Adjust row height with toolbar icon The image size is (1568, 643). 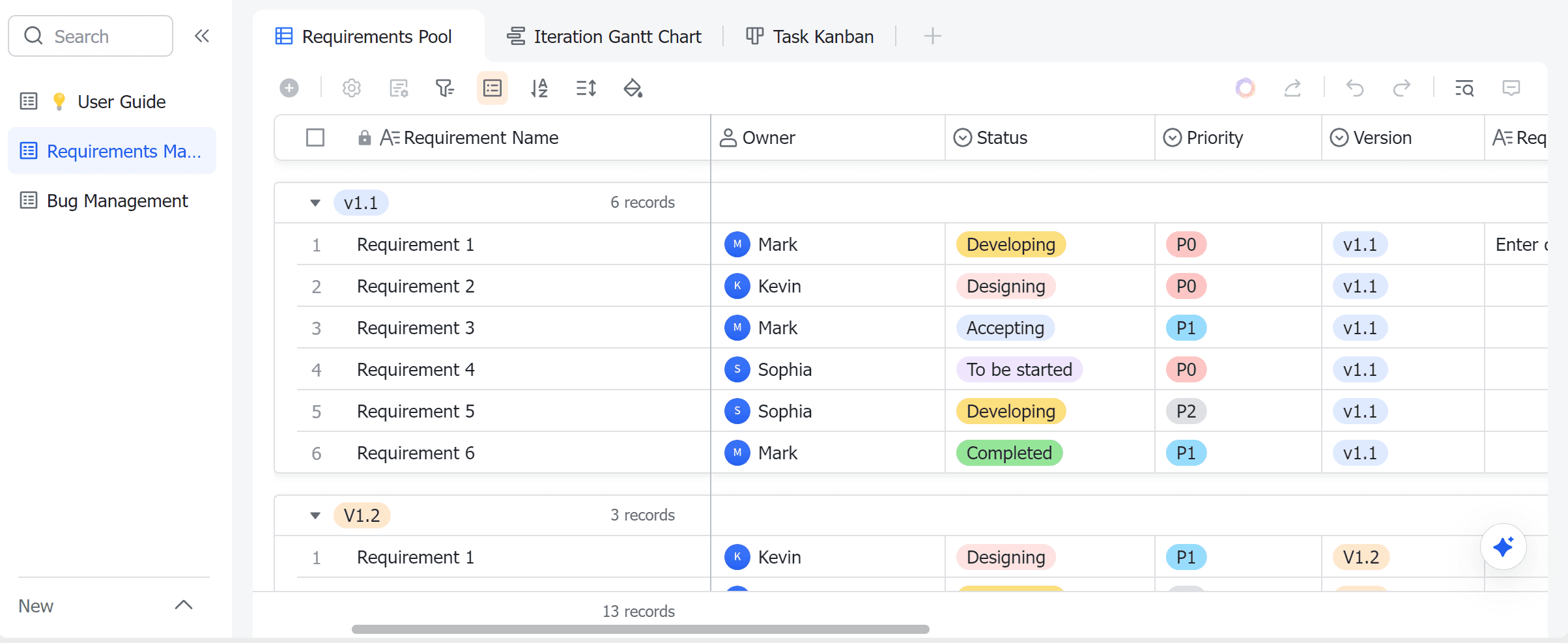pos(586,88)
